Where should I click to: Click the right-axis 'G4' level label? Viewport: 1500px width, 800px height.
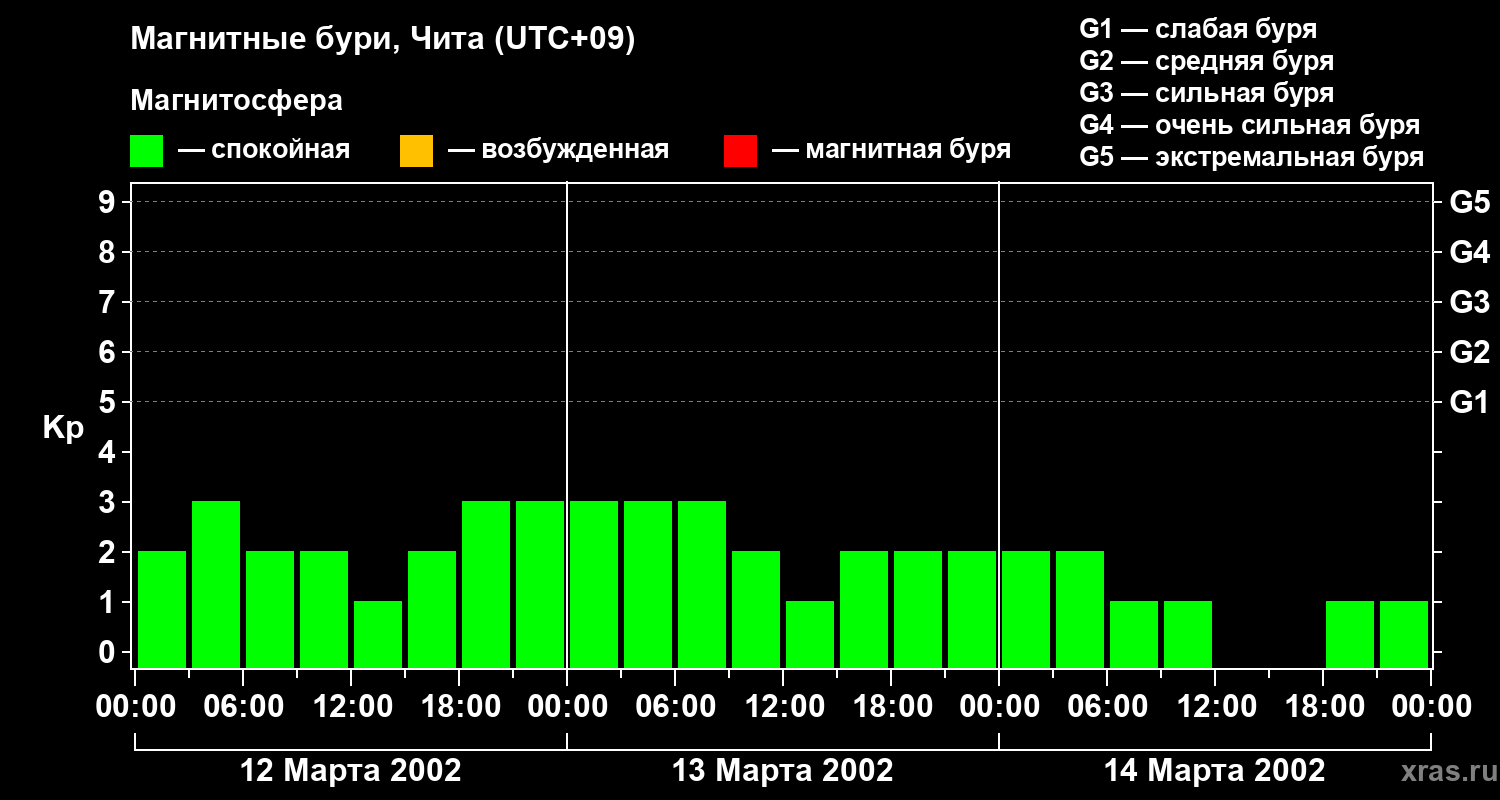point(1469,252)
